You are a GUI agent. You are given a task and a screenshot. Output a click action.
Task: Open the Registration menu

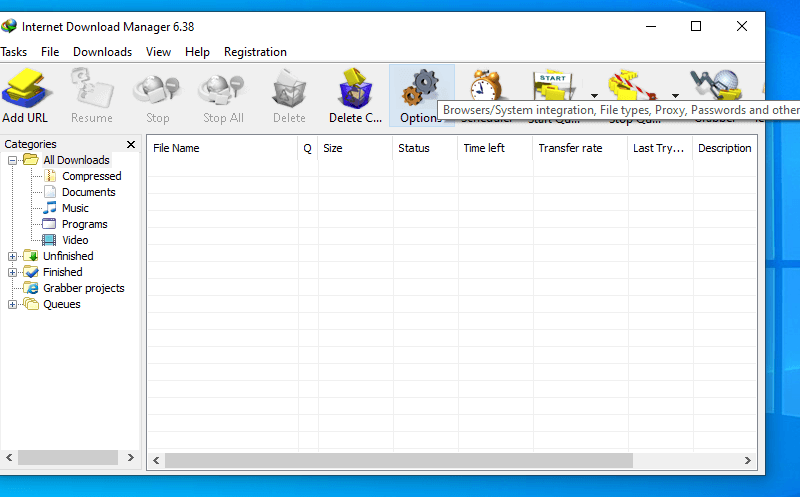255,52
